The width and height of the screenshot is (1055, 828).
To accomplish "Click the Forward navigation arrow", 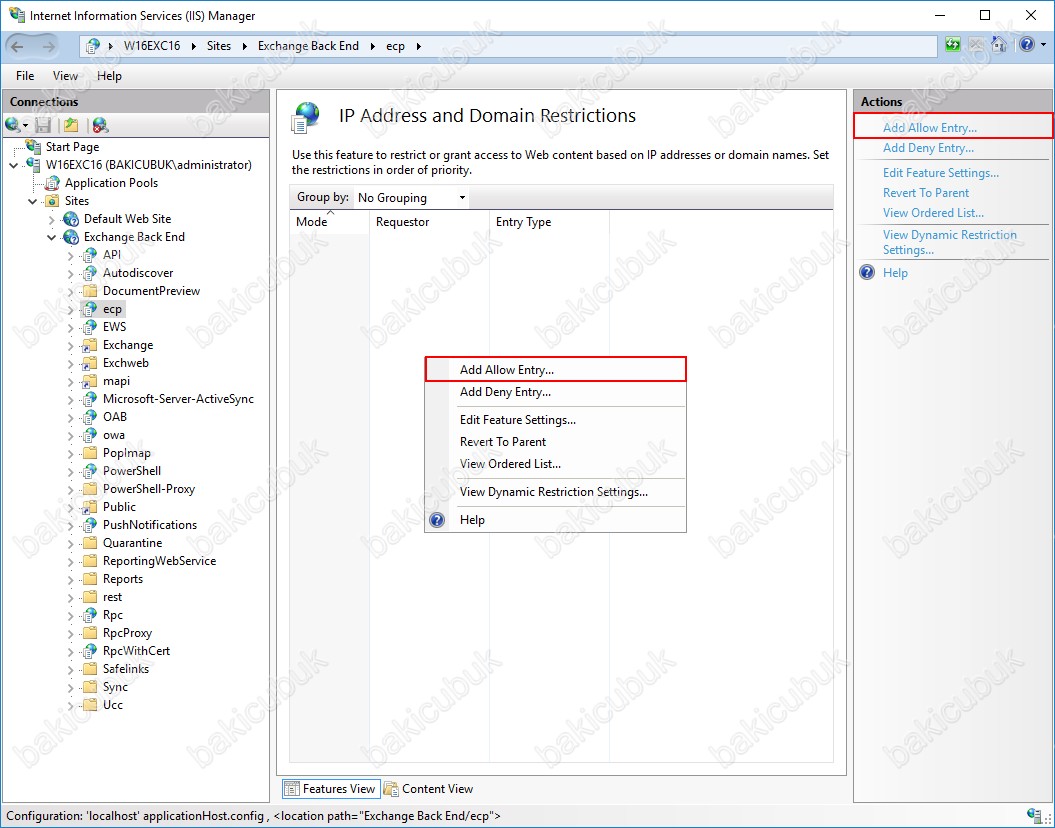I will 49,46.
